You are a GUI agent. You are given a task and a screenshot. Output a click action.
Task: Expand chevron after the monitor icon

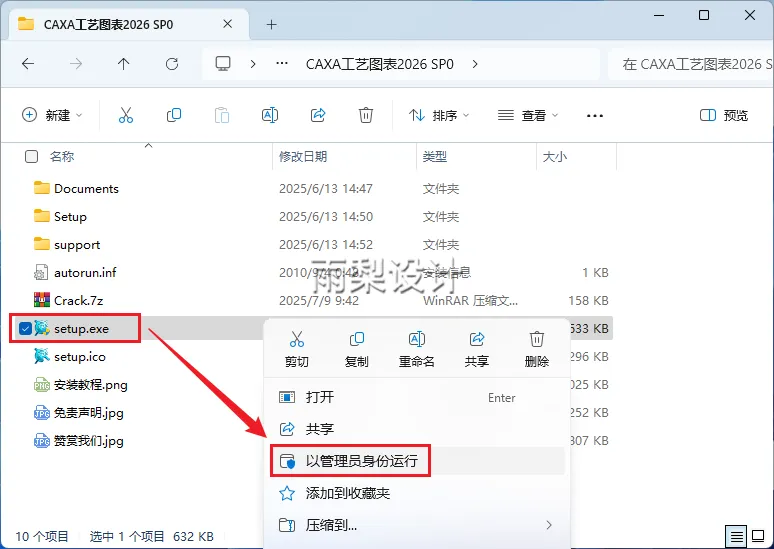coord(253,64)
